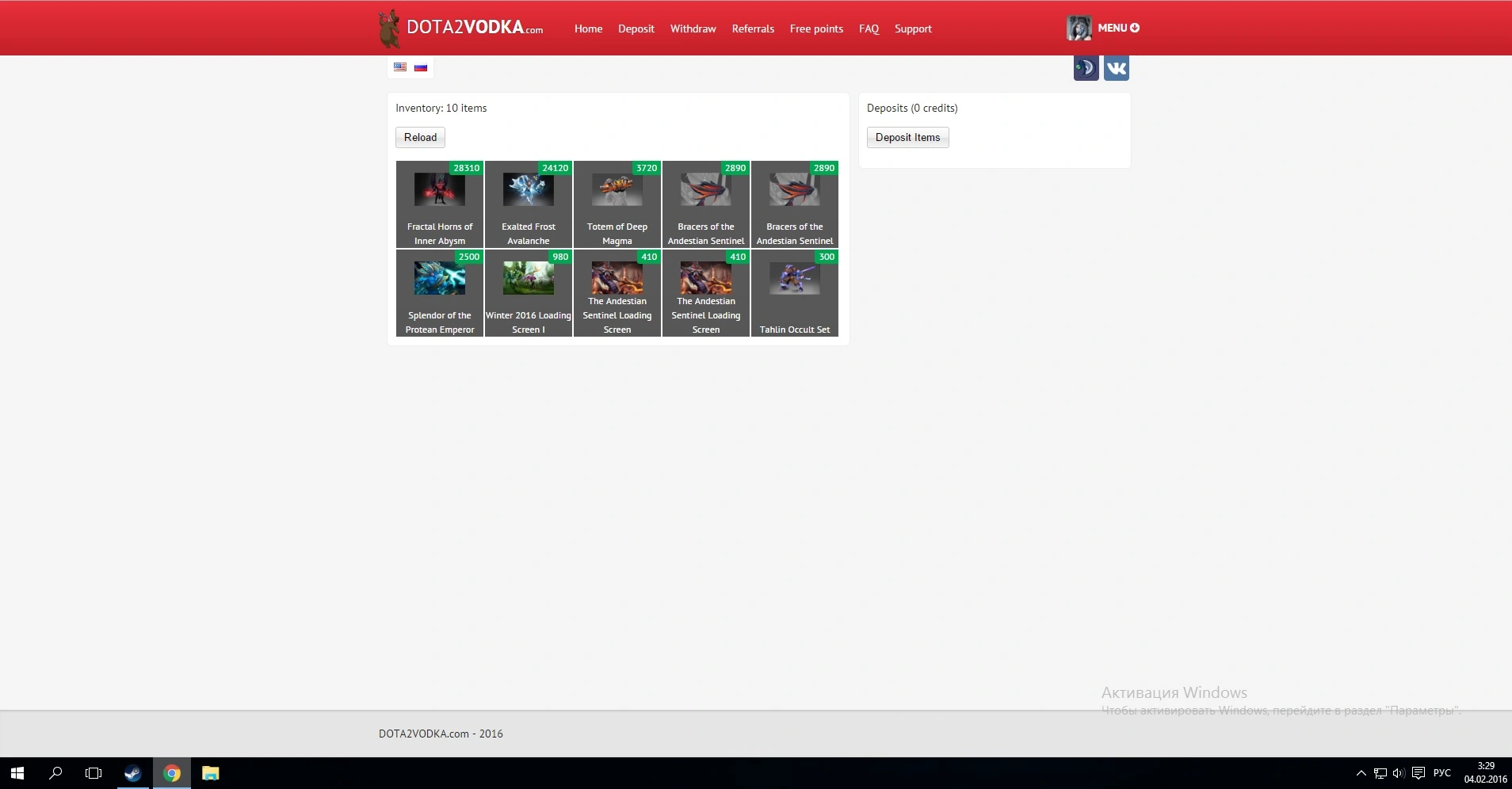Click the Deposit Items button
1512x789 pixels.
(x=907, y=137)
